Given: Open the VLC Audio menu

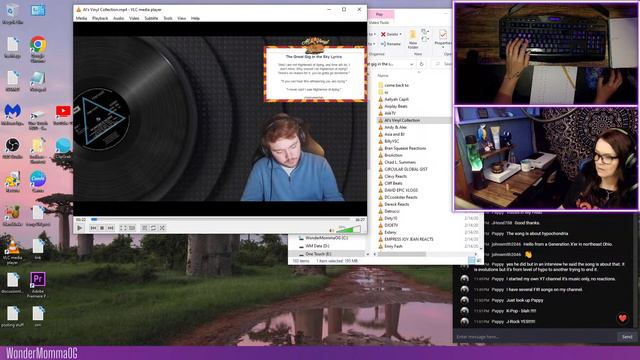Looking at the screenshot, I should click(x=118, y=18).
